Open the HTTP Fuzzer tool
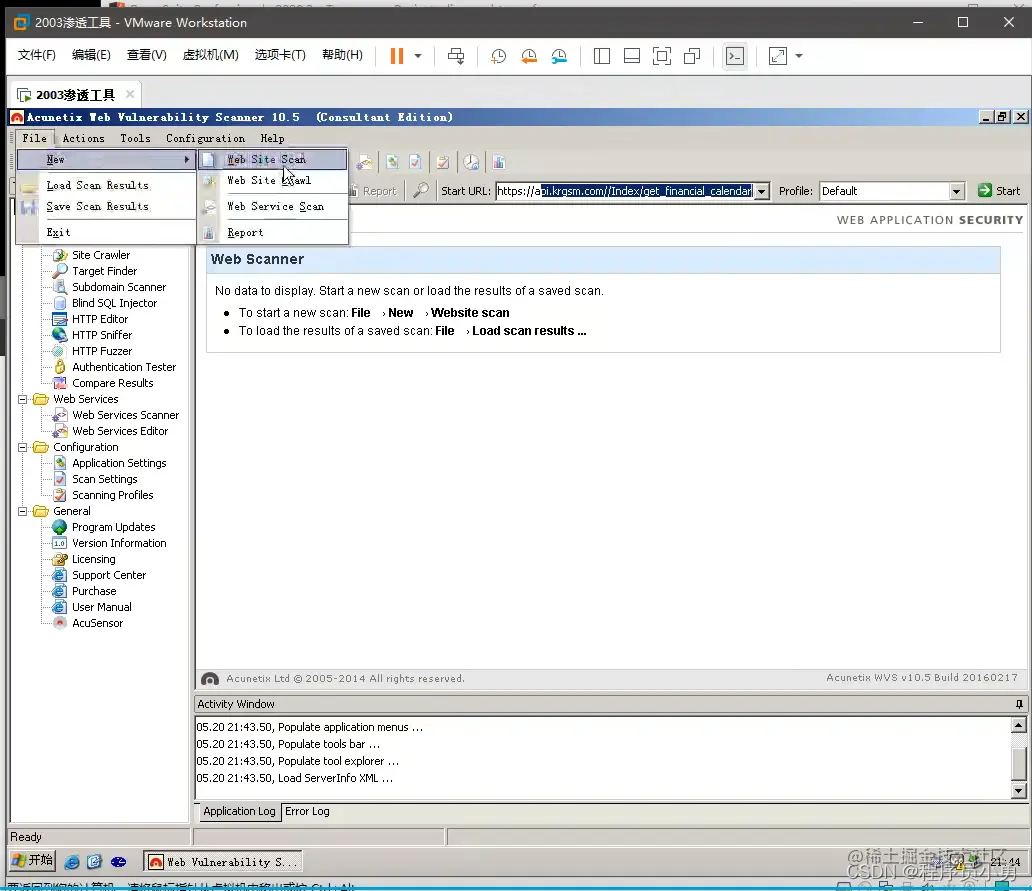1032x891 pixels. point(101,351)
